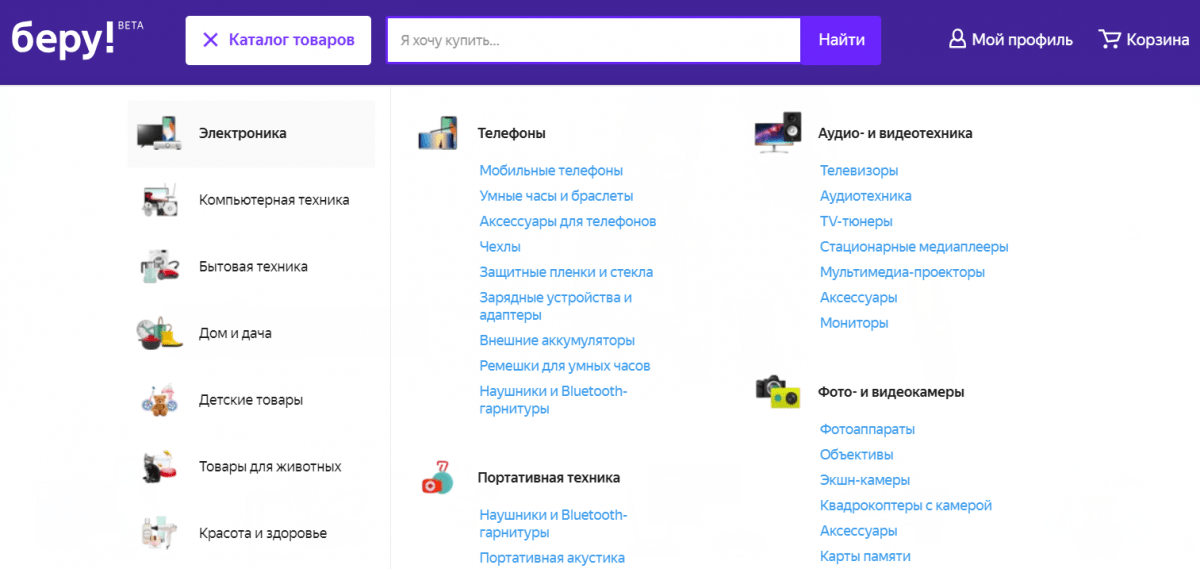Open Наушники и Bluetooth-гарнитуры under Портативная техника
1200x569 pixels.
click(554, 524)
